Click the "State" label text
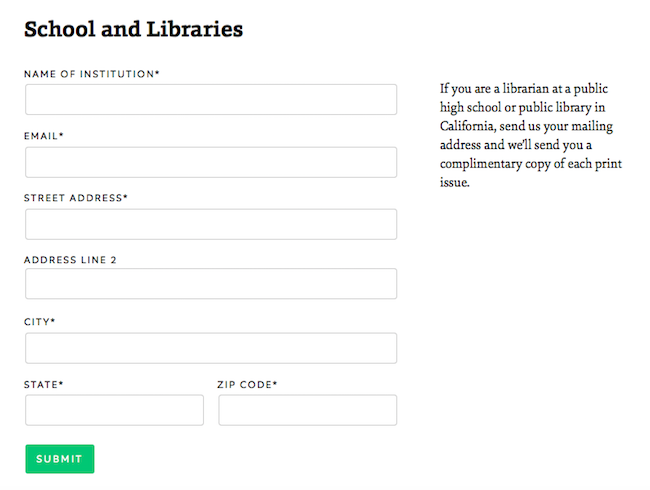The height and width of the screenshot is (490, 650). point(42,384)
